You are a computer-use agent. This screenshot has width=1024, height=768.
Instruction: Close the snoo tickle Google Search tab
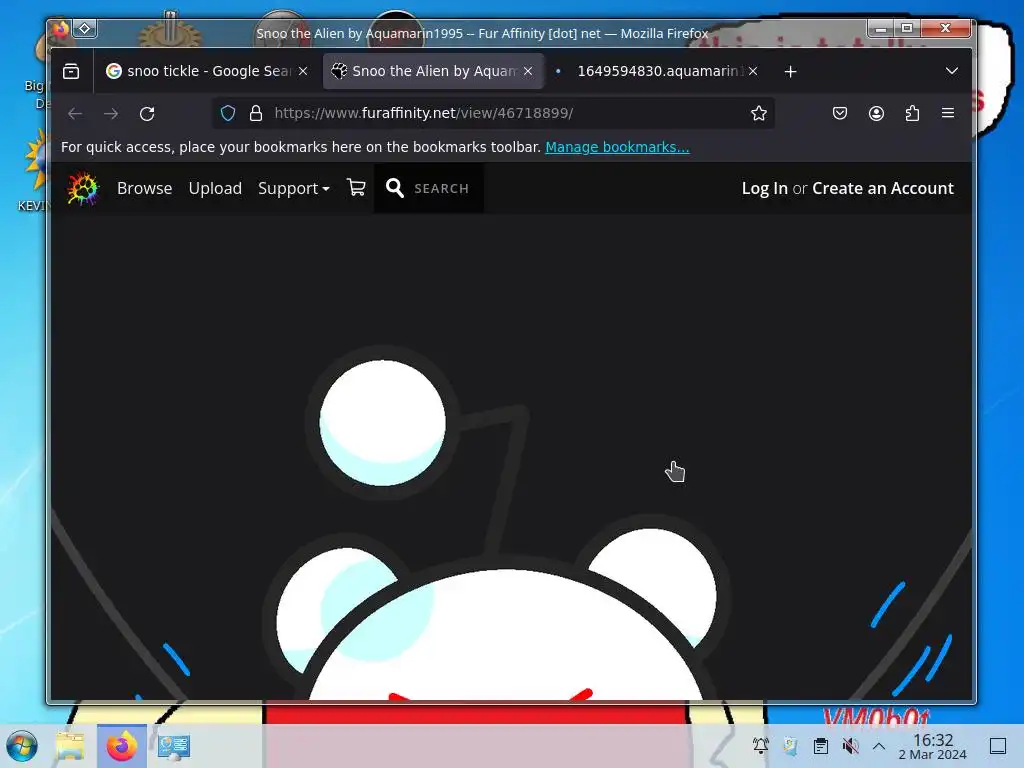pos(303,71)
